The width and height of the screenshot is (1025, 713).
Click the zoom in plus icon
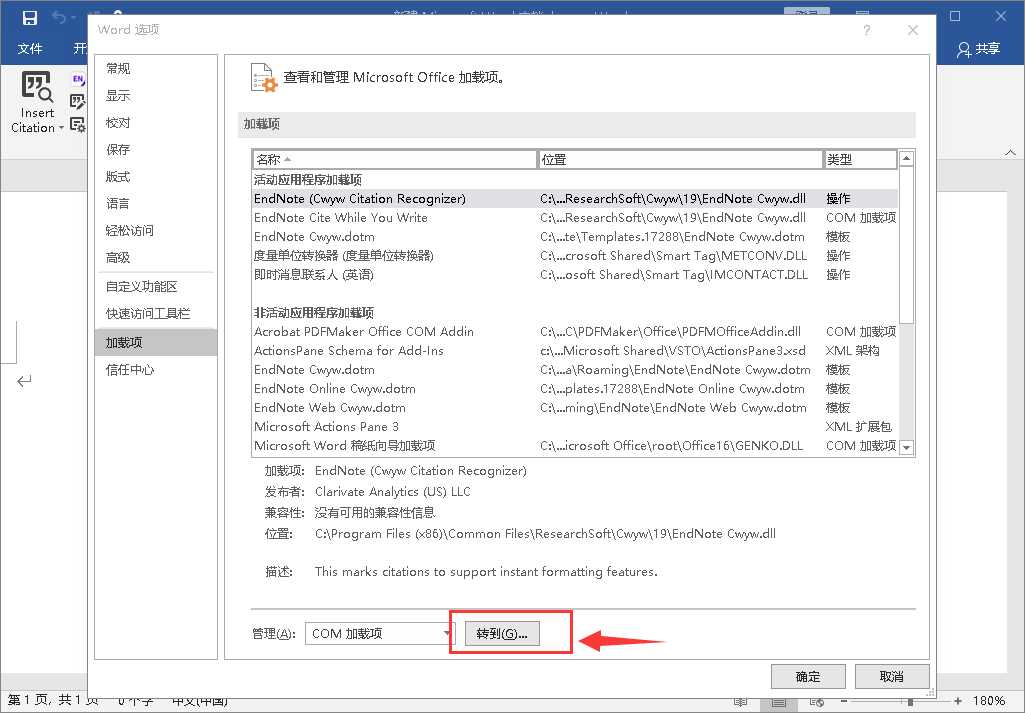958,701
